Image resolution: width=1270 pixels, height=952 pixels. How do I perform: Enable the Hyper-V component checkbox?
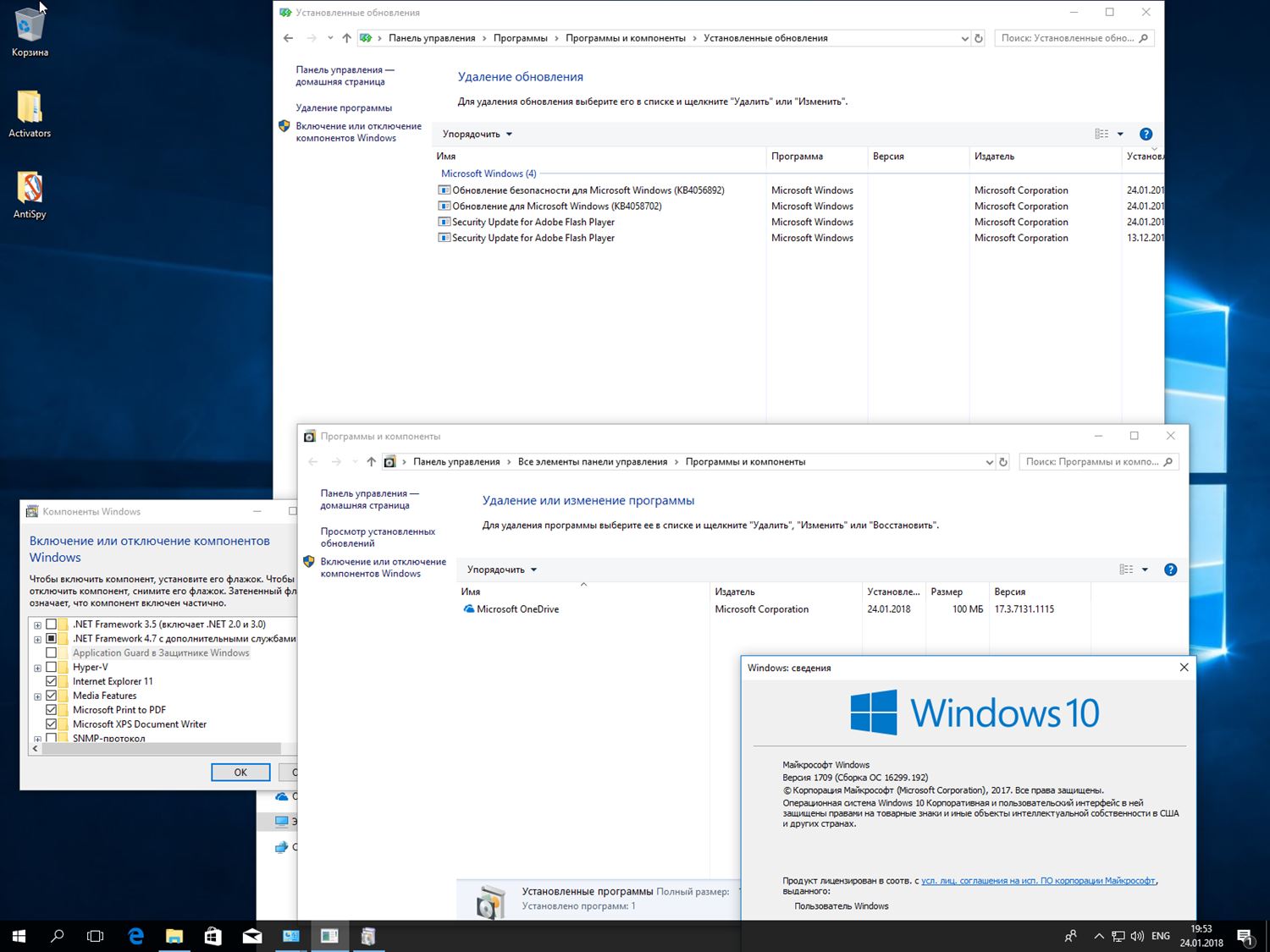[x=52, y=667]
